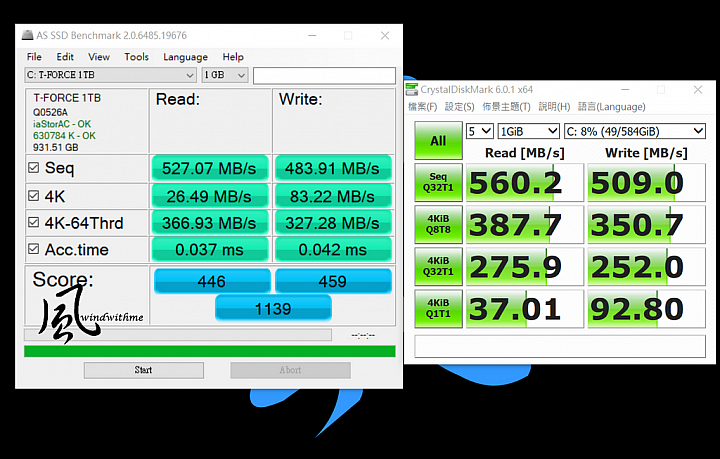The height and width of the screenshot is (459, 720).
Task: Open the Help menu in AS SSD
Action: 233,57
